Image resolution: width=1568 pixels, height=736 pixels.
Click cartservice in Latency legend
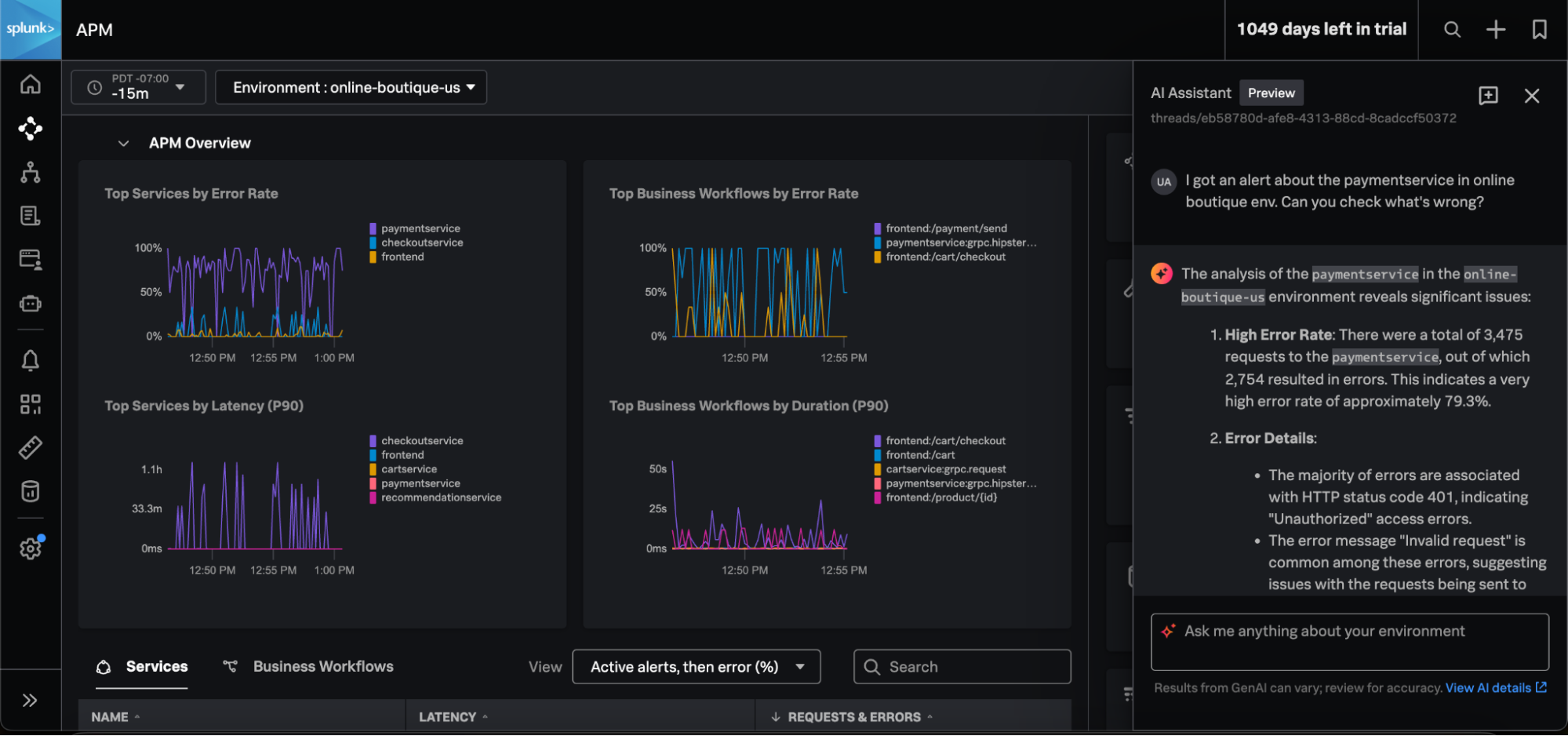(409, 469)
